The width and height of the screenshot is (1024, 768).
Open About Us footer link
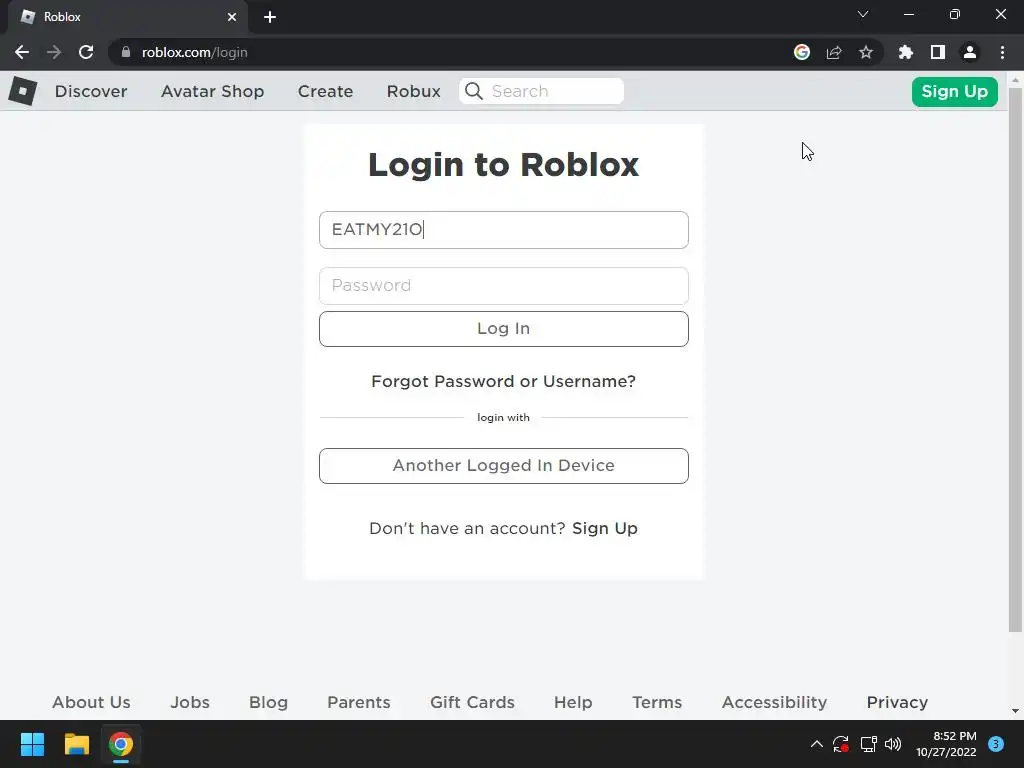[x=91, y=702]
